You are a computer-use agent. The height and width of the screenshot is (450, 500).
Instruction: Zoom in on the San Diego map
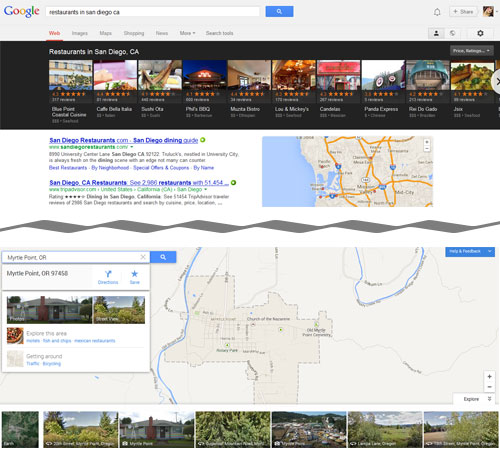[427, 142]
